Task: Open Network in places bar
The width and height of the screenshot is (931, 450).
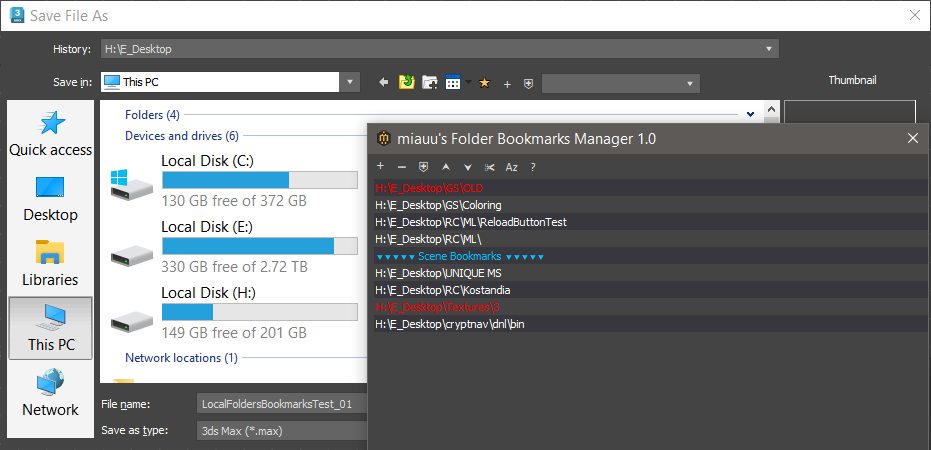Action: [x=50, y=393]
